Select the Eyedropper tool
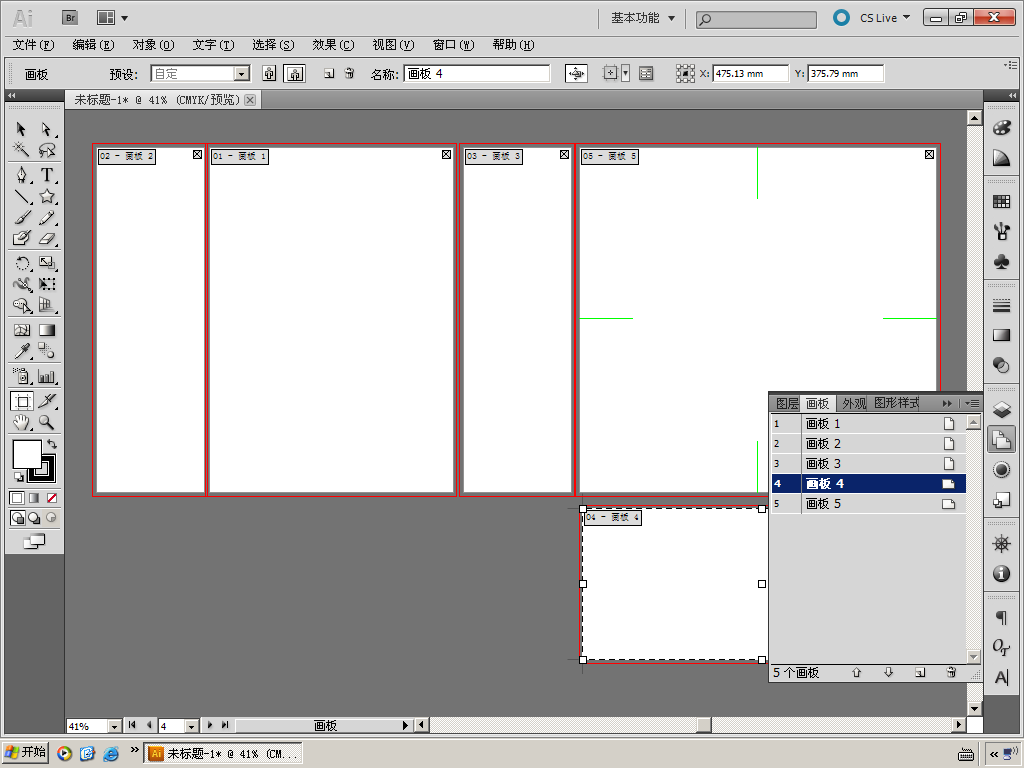The height and width of the screenshot is (768, 1024). tap(21, 351)
